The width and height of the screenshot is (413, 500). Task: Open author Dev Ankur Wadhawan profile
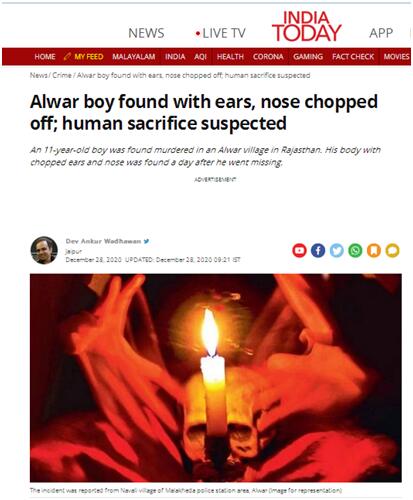(x=103, y=241)
